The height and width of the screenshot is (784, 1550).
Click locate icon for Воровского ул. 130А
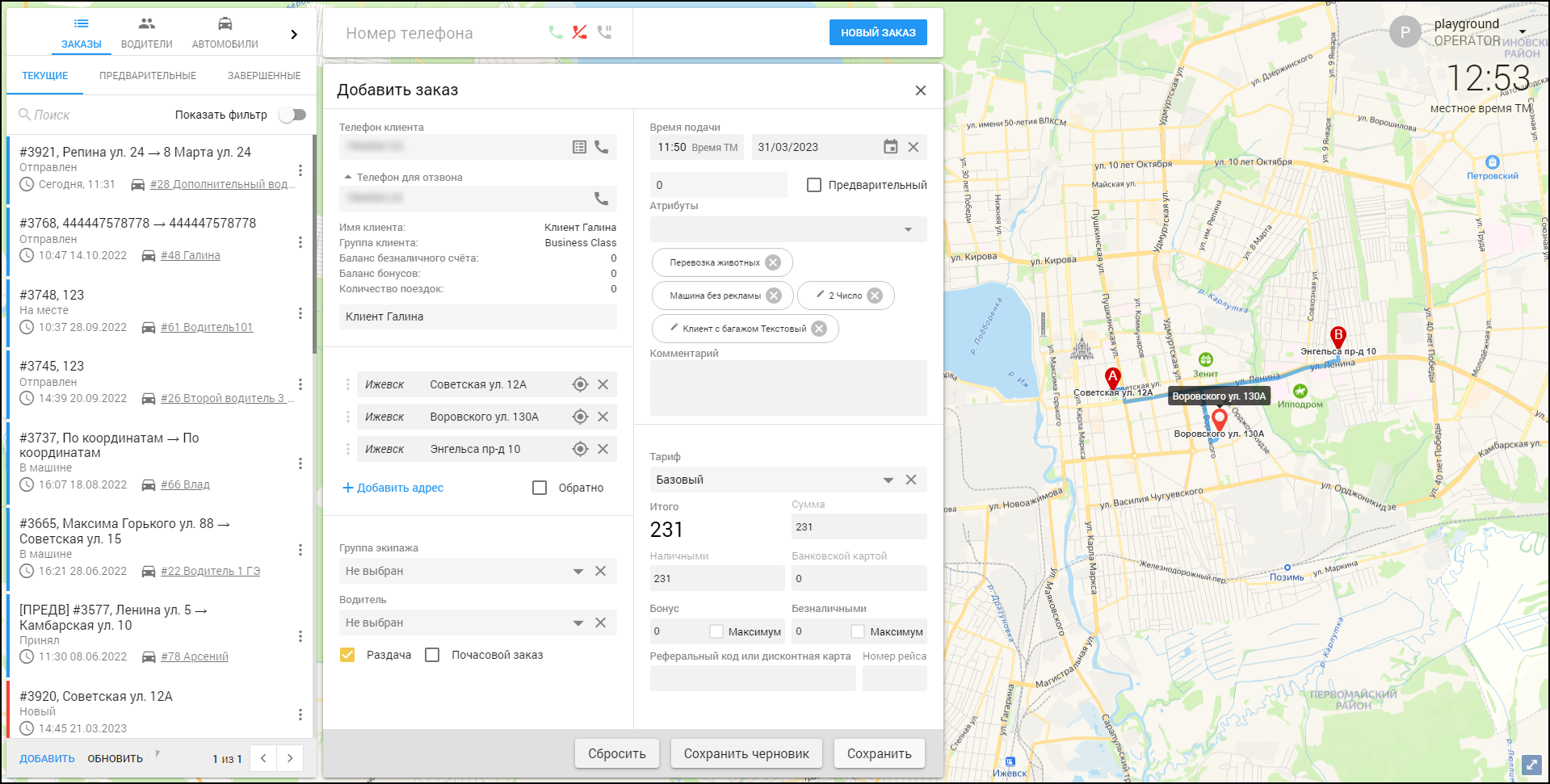click(x=580, y=417)
